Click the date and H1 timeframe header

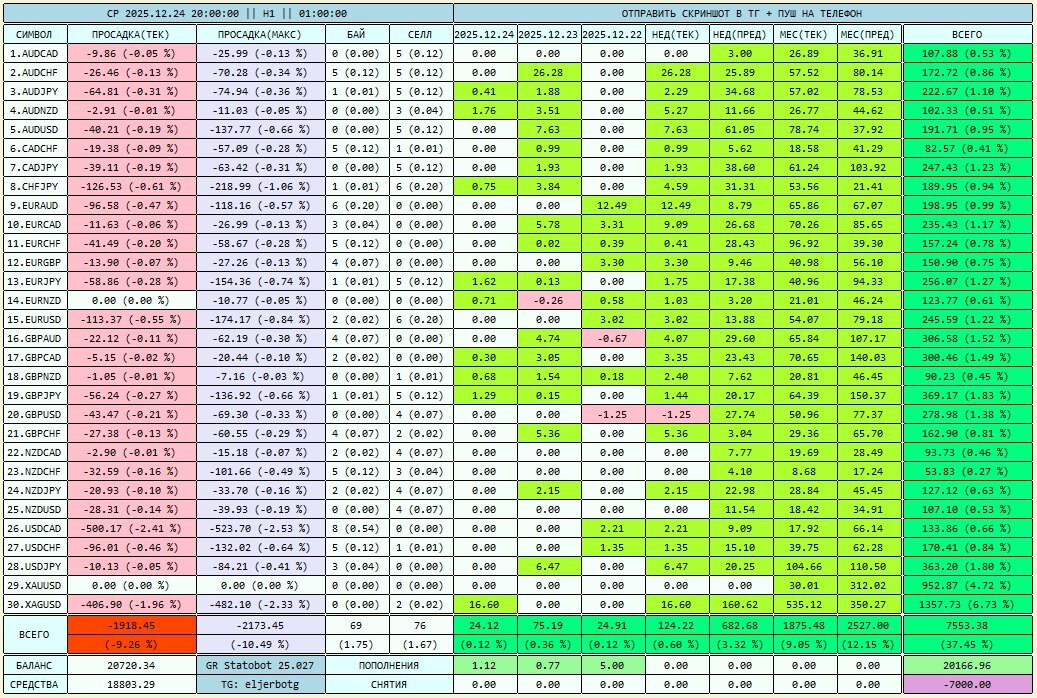pos(228,13)
